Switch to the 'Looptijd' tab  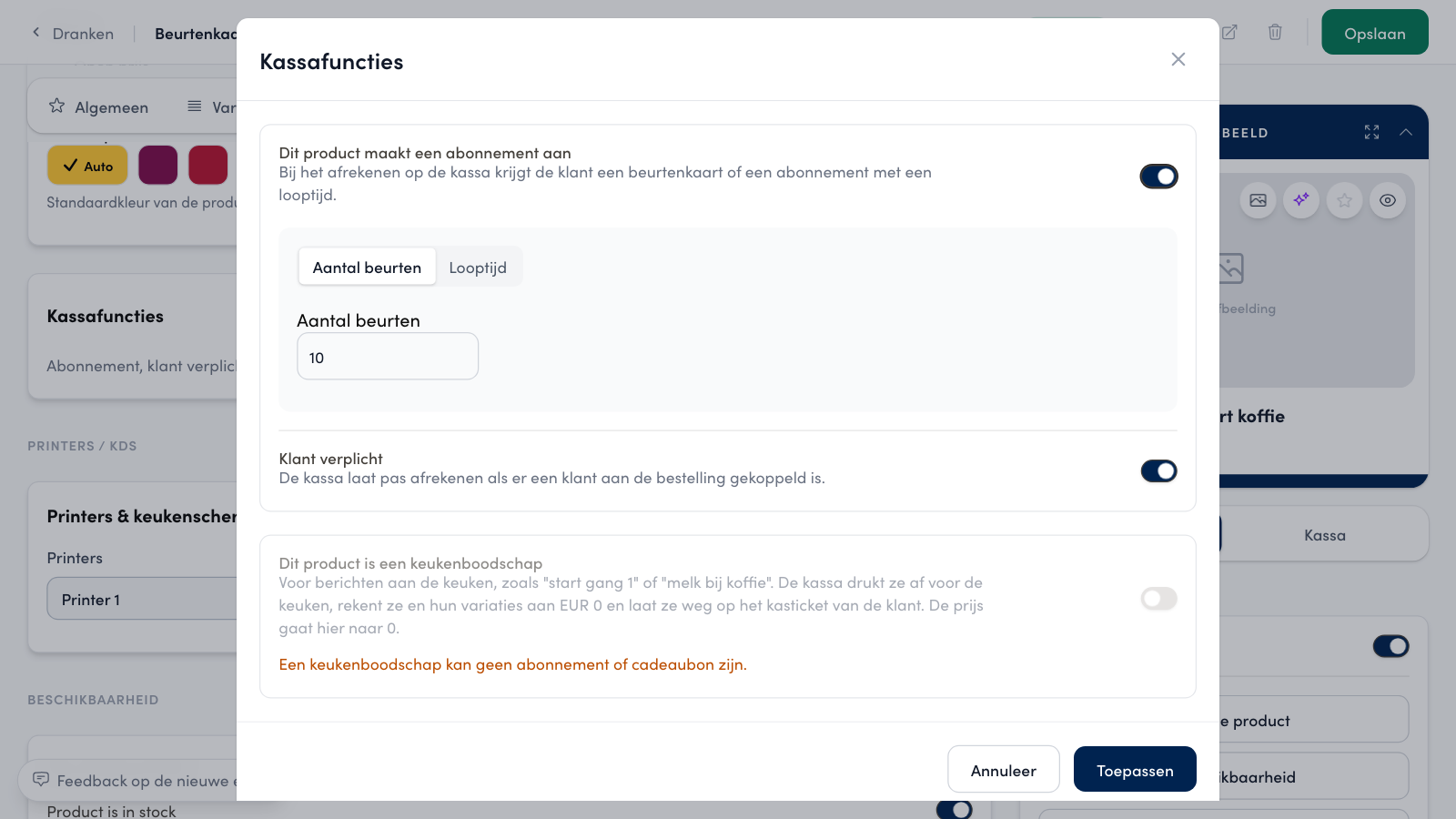coord(478,268)
